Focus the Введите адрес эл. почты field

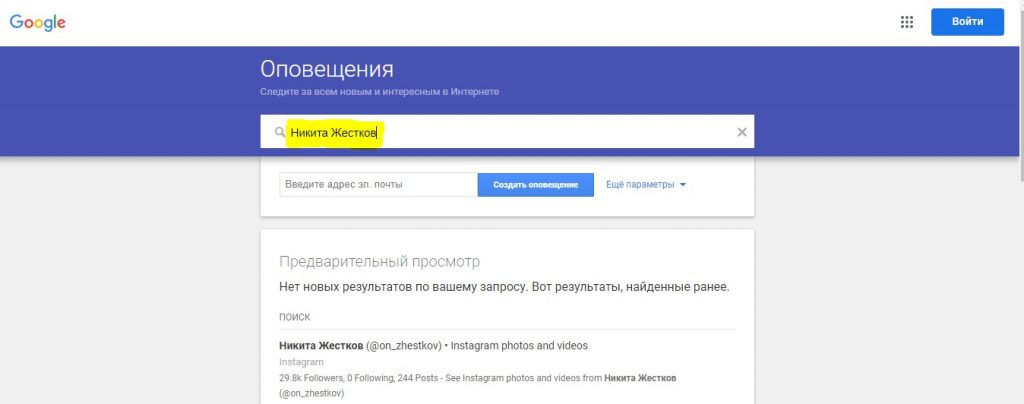coord(379,185)
